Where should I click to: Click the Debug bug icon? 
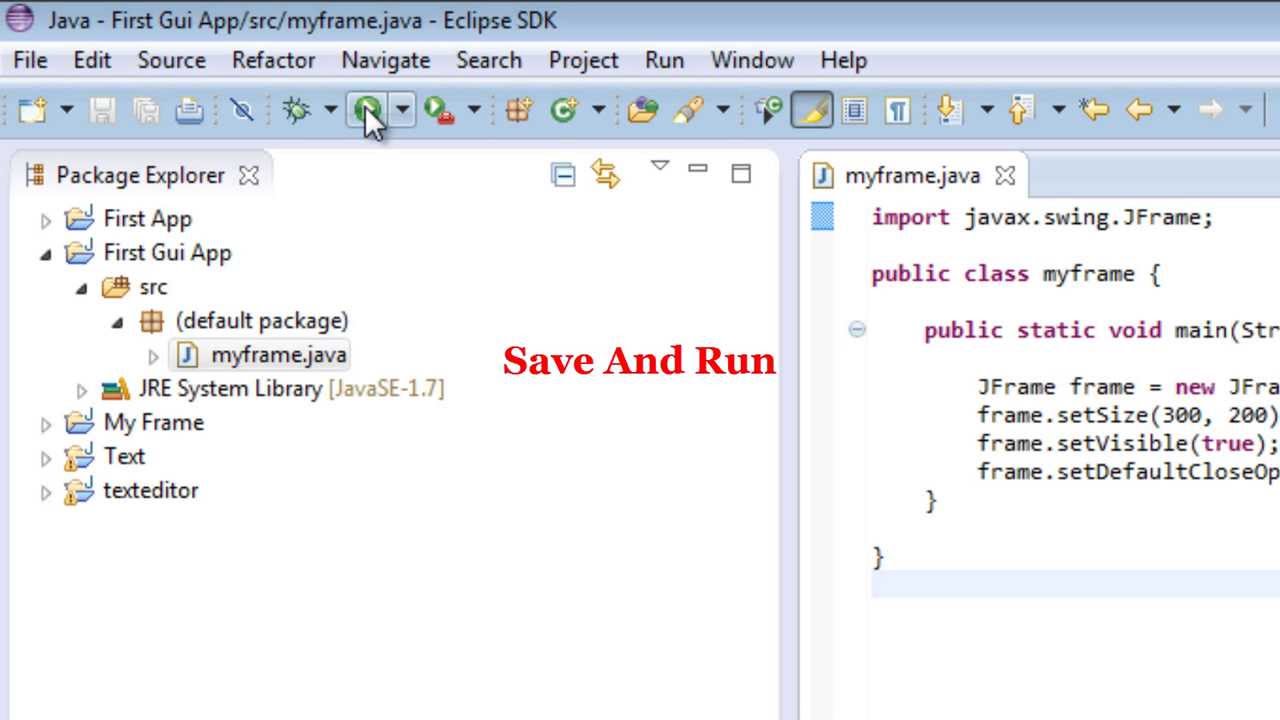[x=297, y=109]
